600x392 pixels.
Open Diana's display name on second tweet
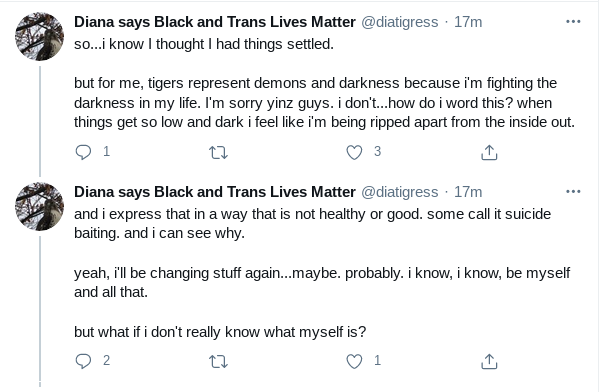(215, 192)
